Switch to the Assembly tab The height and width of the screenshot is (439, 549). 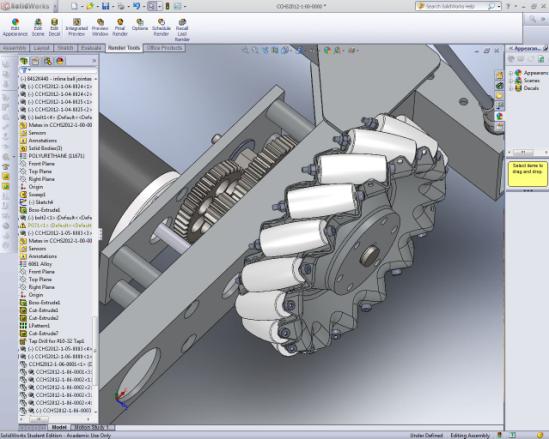pos(14,48)
